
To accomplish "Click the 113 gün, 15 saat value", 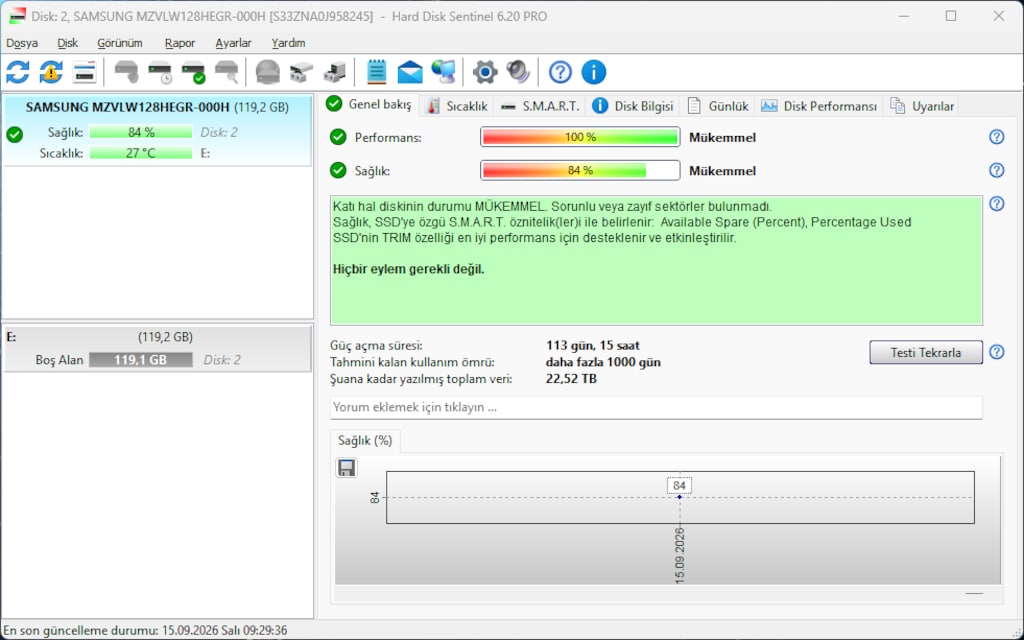I will pyautogui.click(x=593, y=345).
